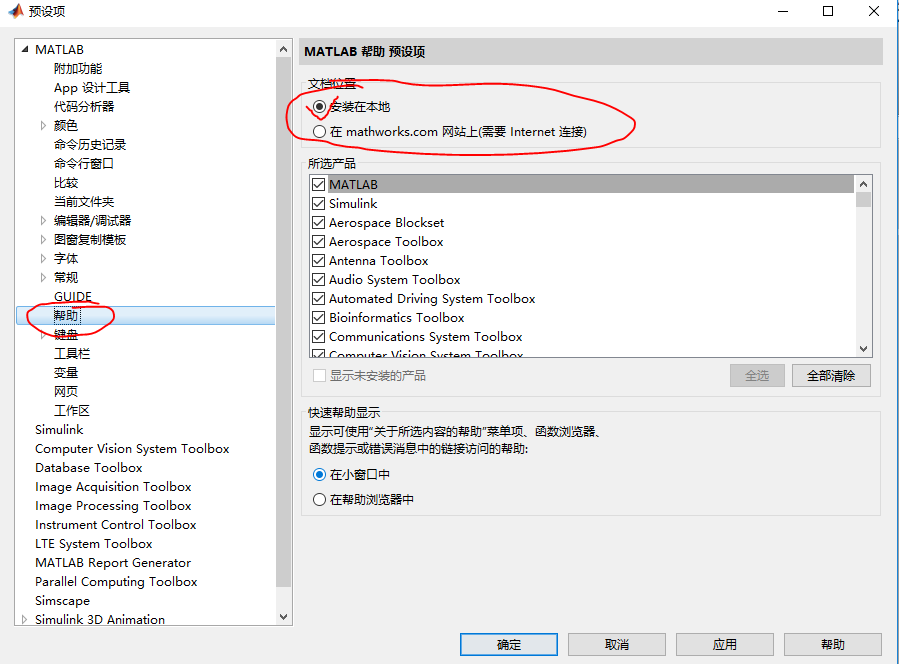Expand the 常规 tree node

(43, 278)
